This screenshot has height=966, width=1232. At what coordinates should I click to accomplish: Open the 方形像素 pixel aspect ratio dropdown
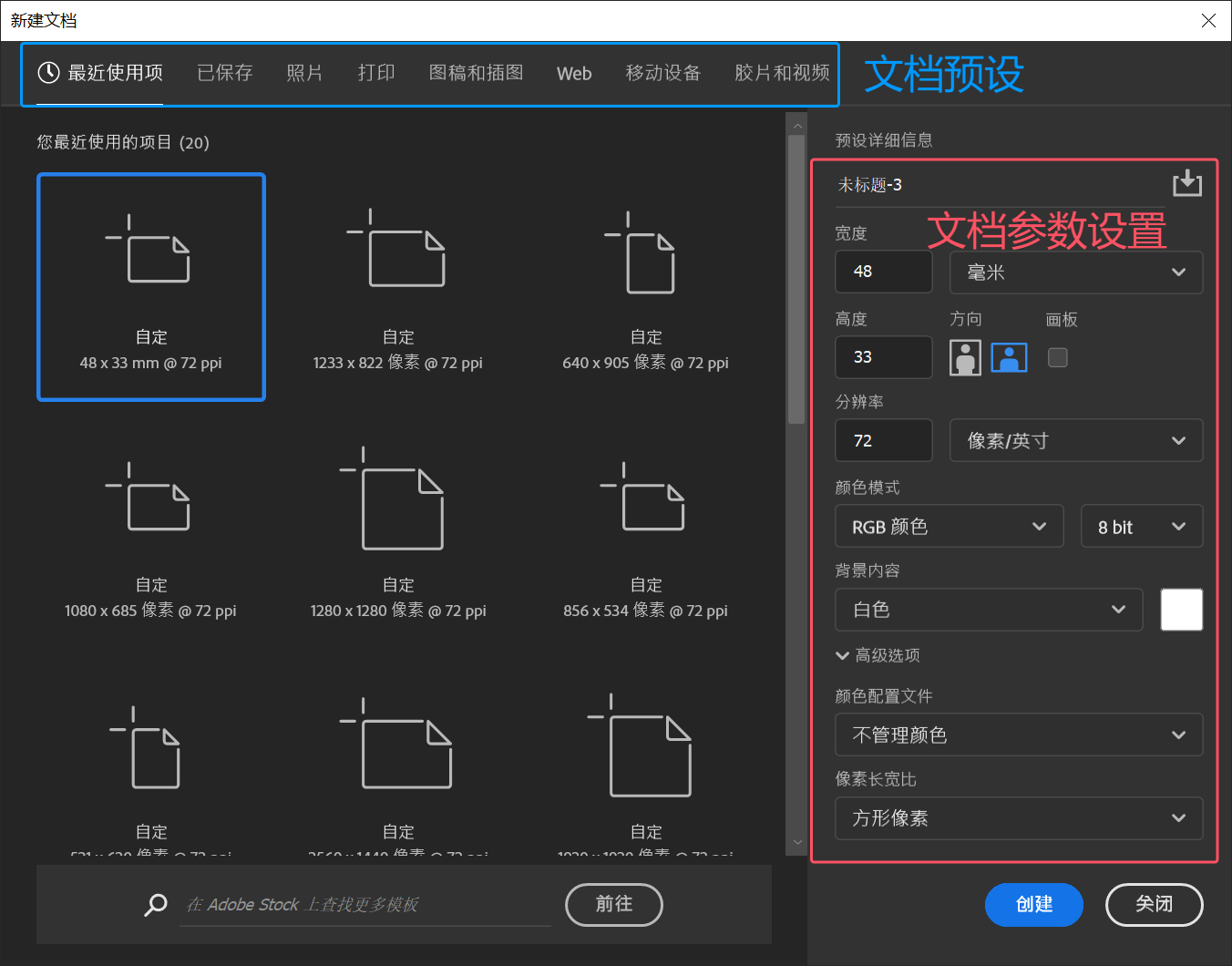(1019, 818)
